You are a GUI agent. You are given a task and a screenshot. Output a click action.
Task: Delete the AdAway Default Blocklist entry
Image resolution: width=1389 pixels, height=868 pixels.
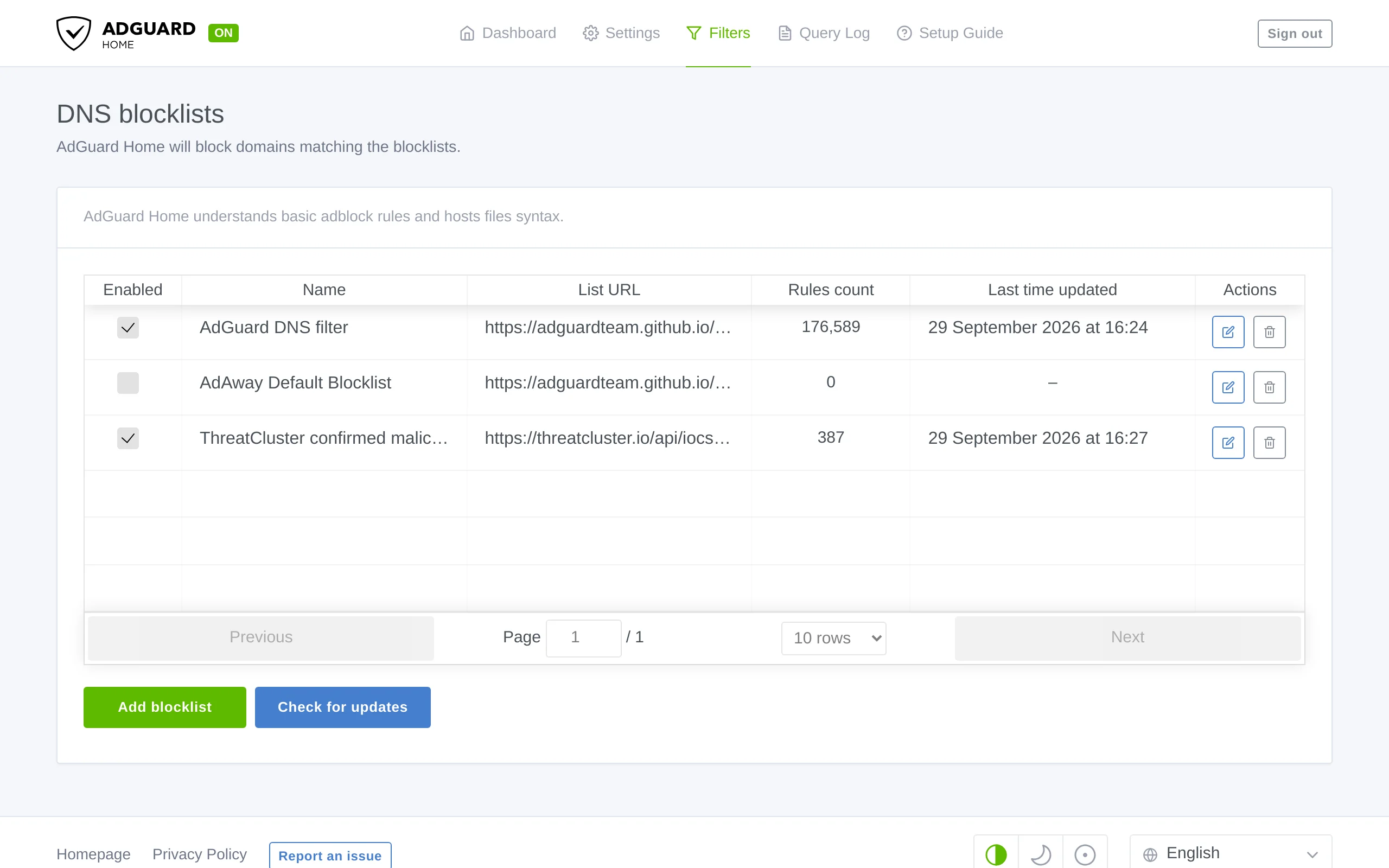(1269, 387)
